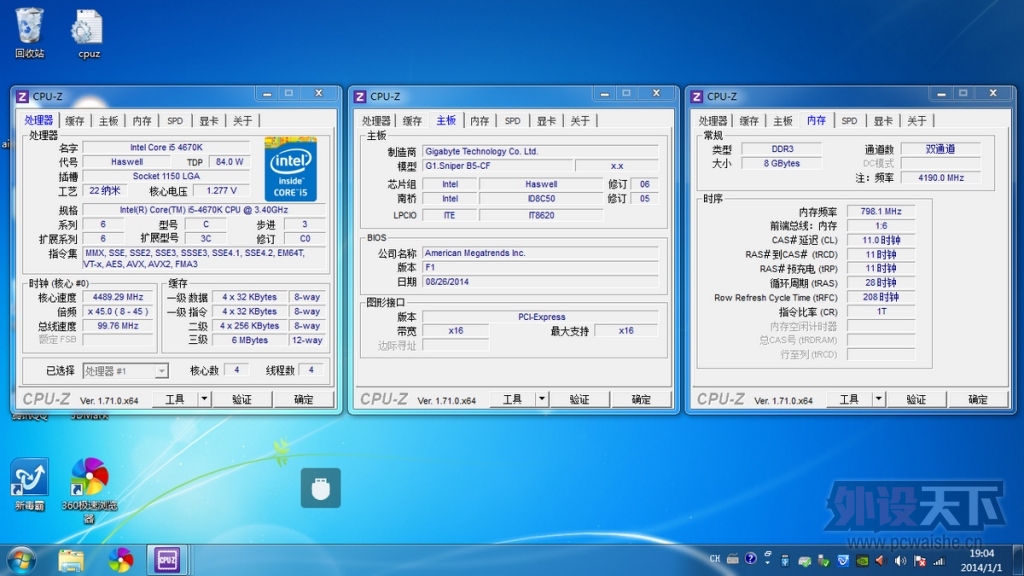
Task: Click the 08/26/2014 BIOS date field
Action: [540, 281]
